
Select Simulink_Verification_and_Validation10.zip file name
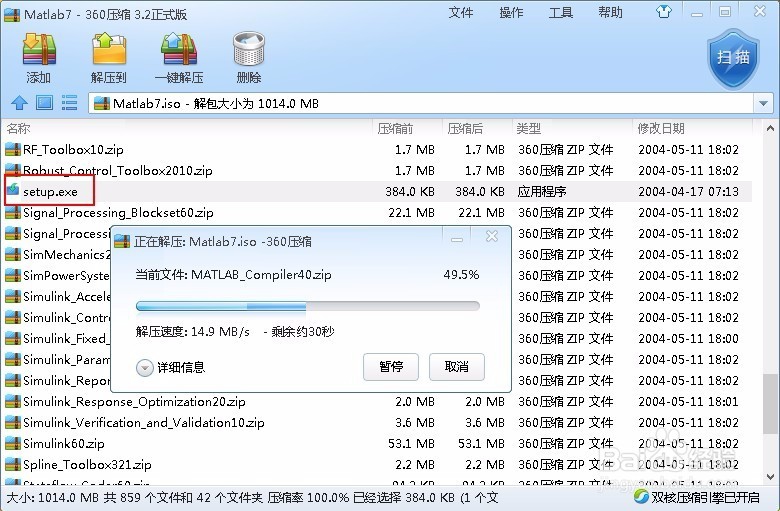(x=144, y=422)
